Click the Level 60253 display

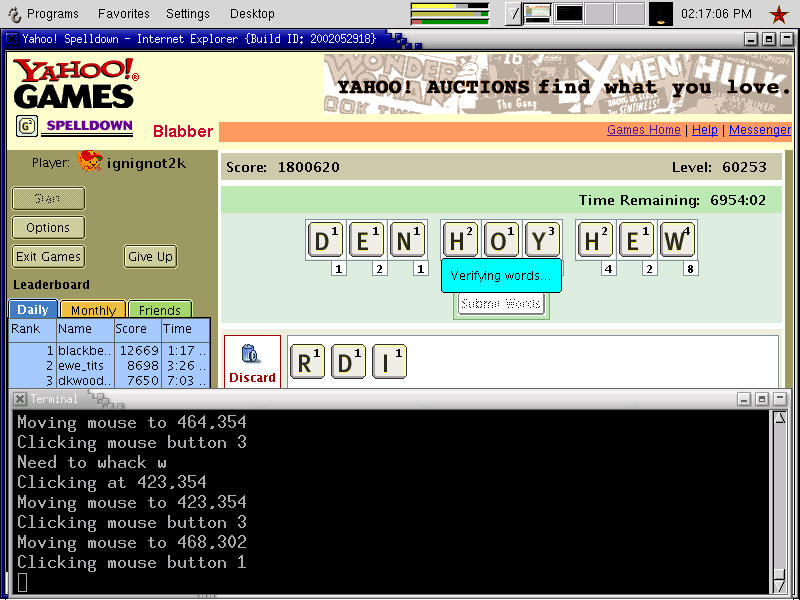719,167
